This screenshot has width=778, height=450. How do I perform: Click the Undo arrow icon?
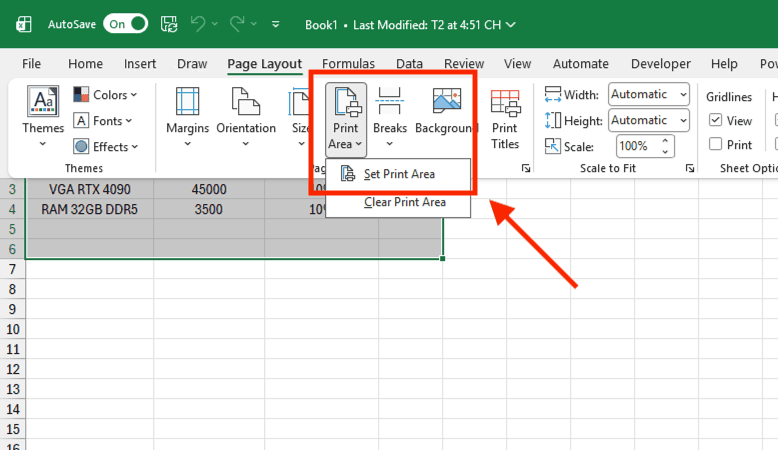[197, 24]
